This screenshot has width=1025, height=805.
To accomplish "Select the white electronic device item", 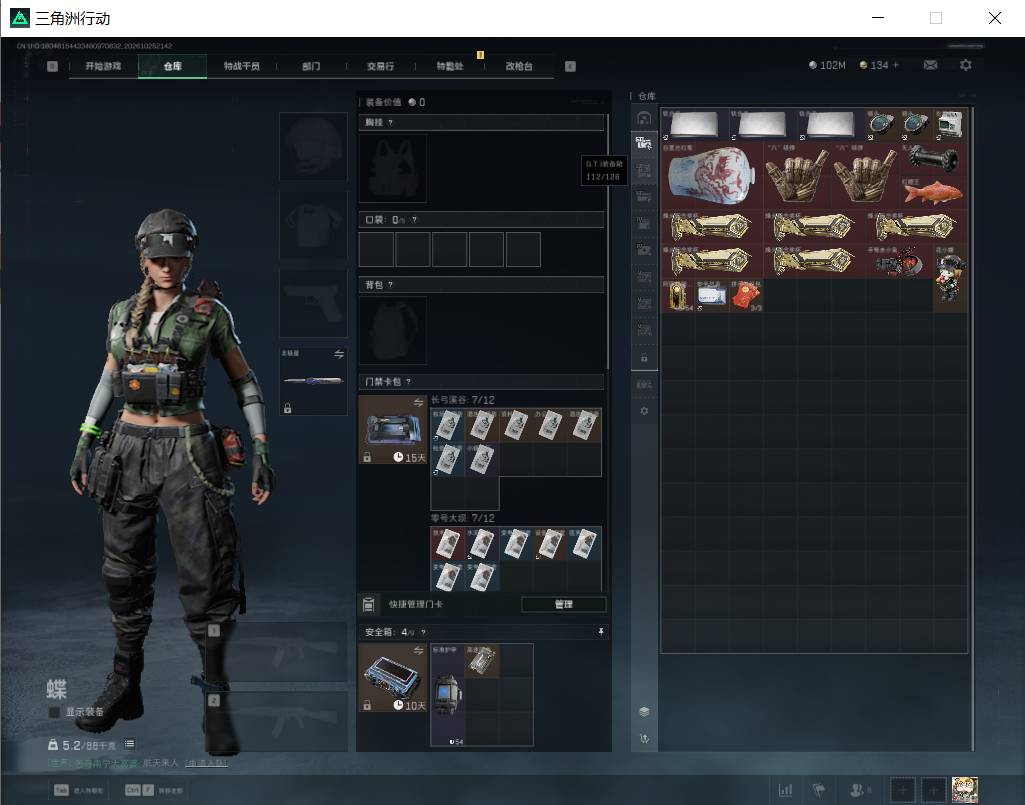I will pos(950,125).
